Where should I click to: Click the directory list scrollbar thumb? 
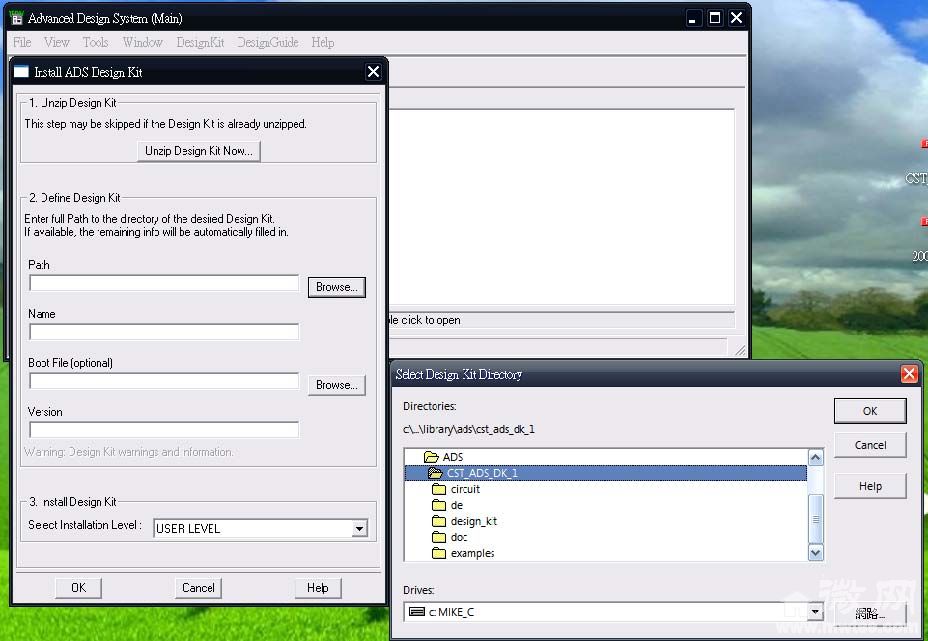pyautogui.click(x=816, y=519)
